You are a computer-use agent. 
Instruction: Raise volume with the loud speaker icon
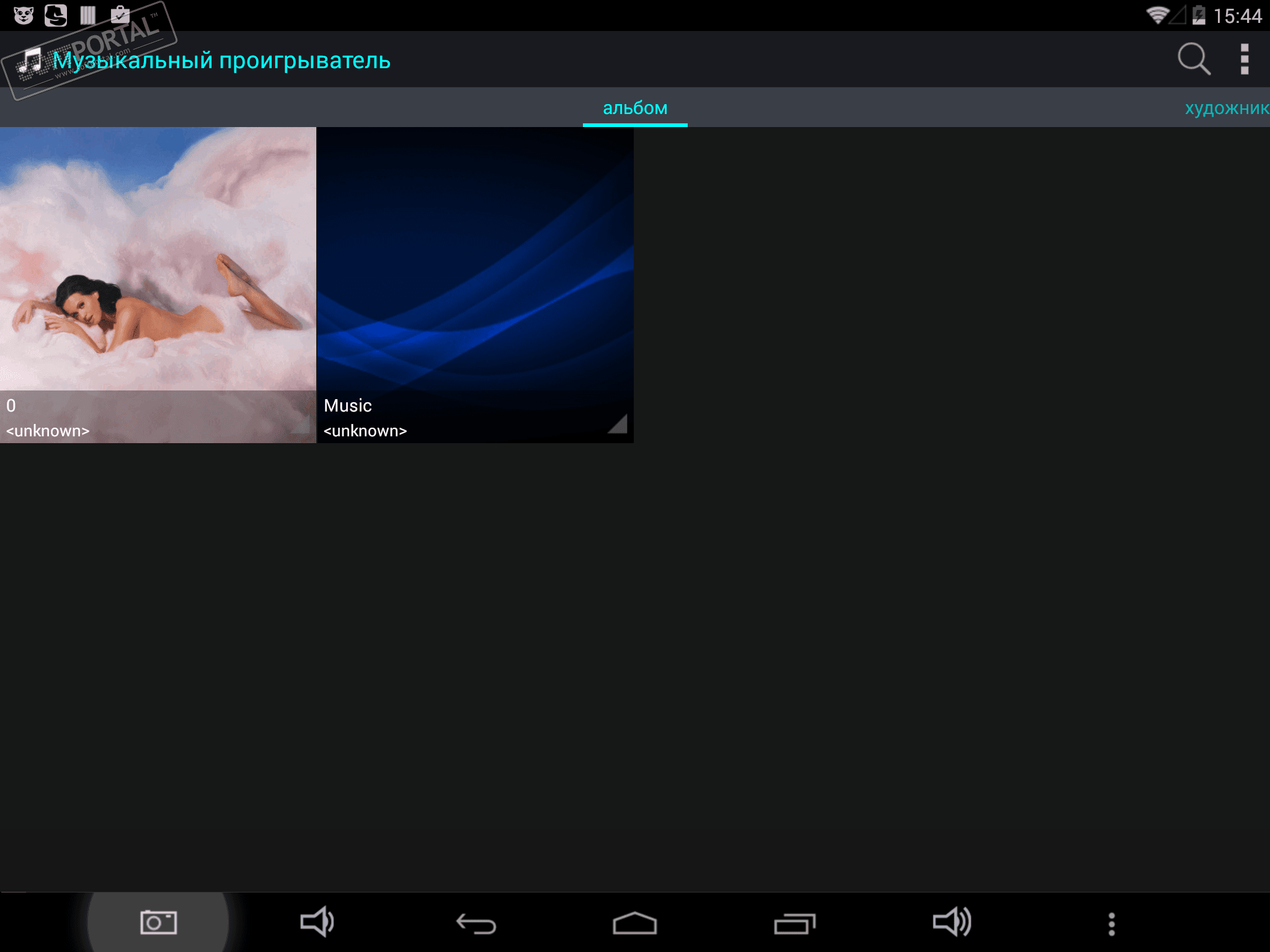point(952,922)
